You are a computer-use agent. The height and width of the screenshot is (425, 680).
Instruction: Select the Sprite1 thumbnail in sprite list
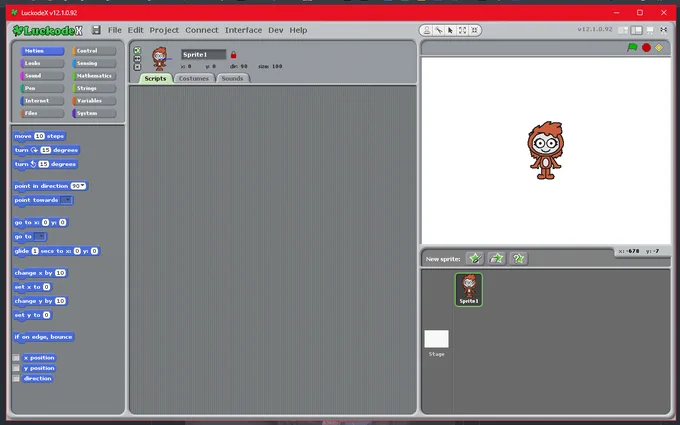click(x=469, y=290)
